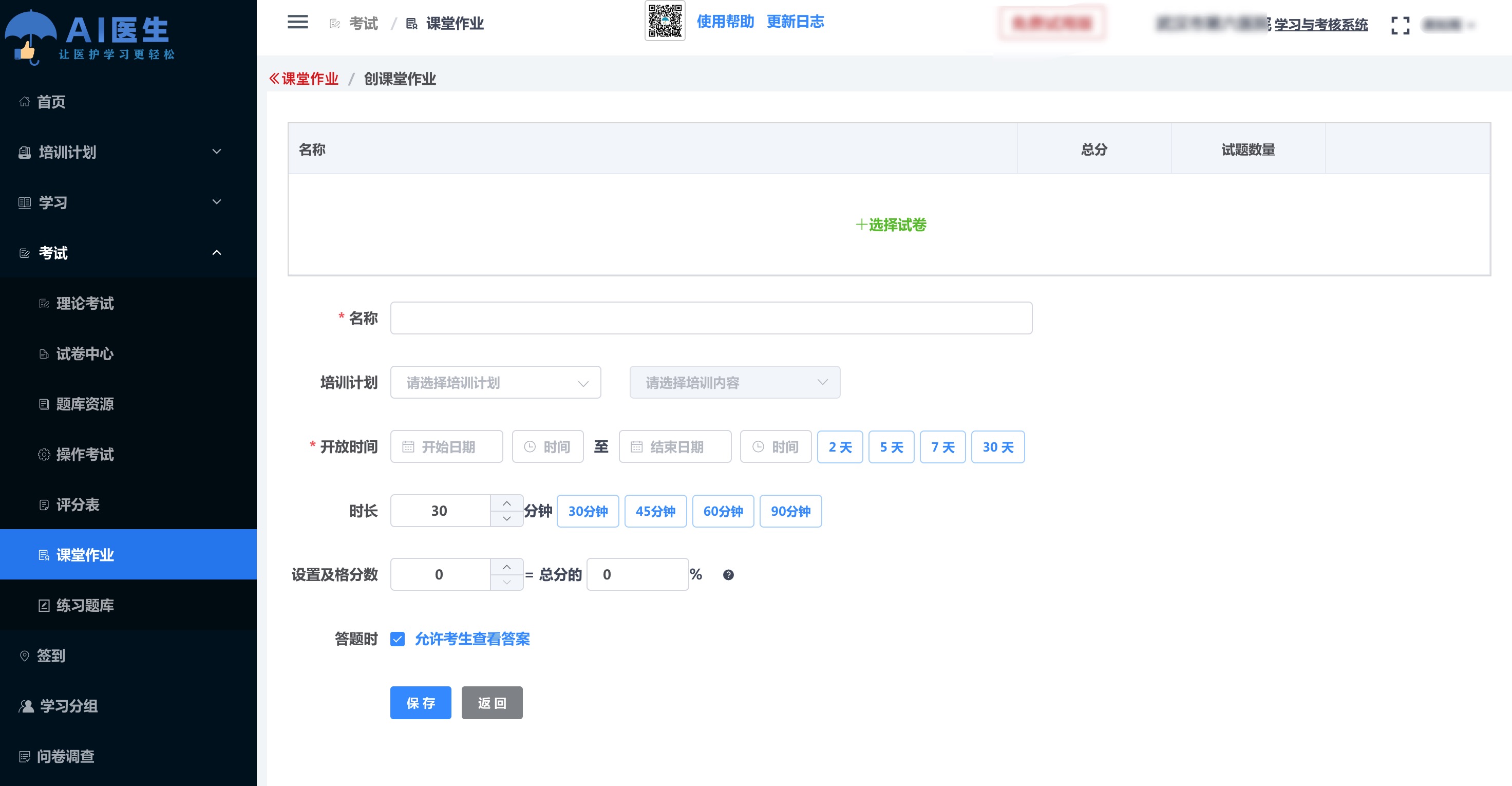Click the help question mark icon

728,575
